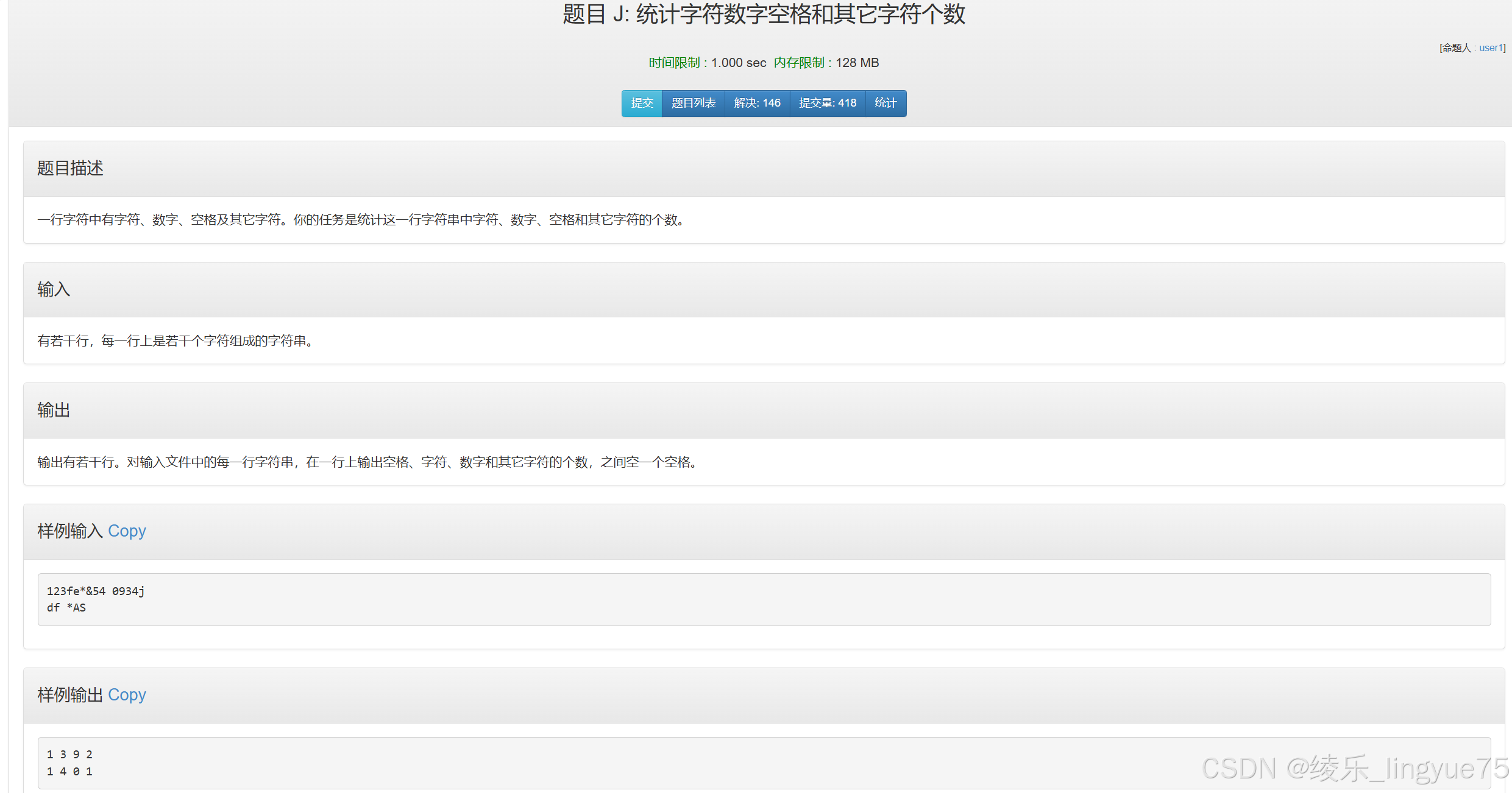Click Copy next to 样例输出

[x=127, y=695]
